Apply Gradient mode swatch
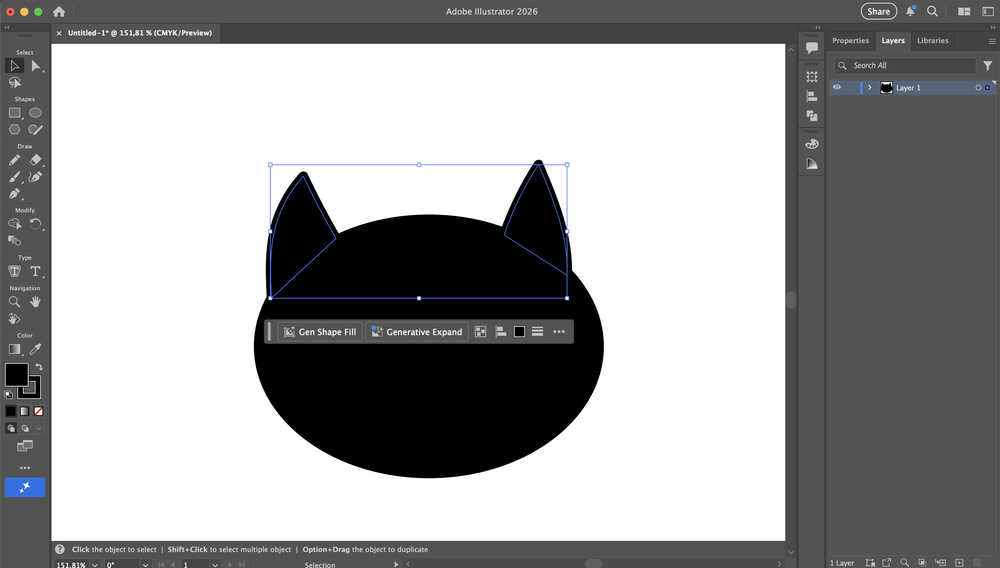 point(24,411)
